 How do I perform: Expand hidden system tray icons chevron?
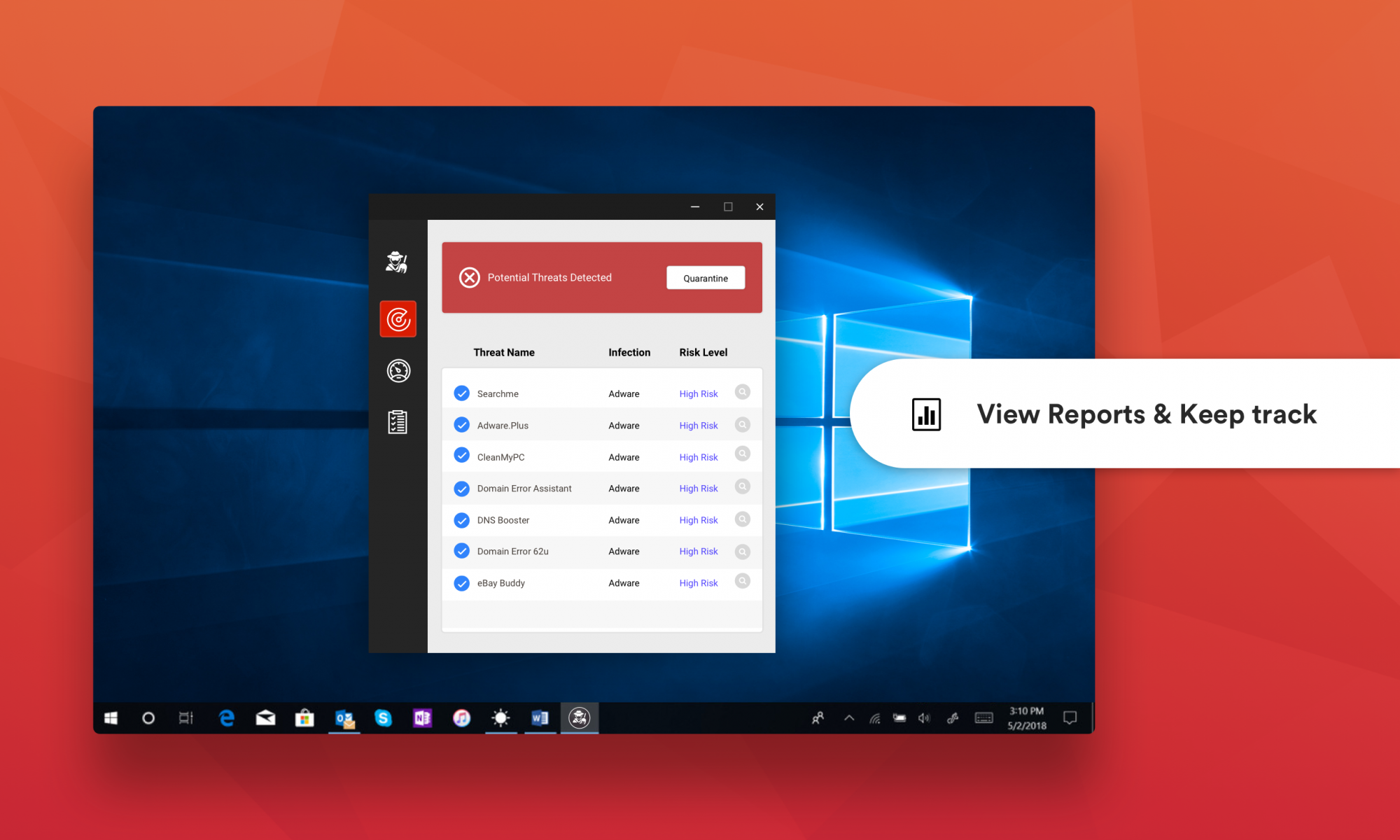(849, 718)
